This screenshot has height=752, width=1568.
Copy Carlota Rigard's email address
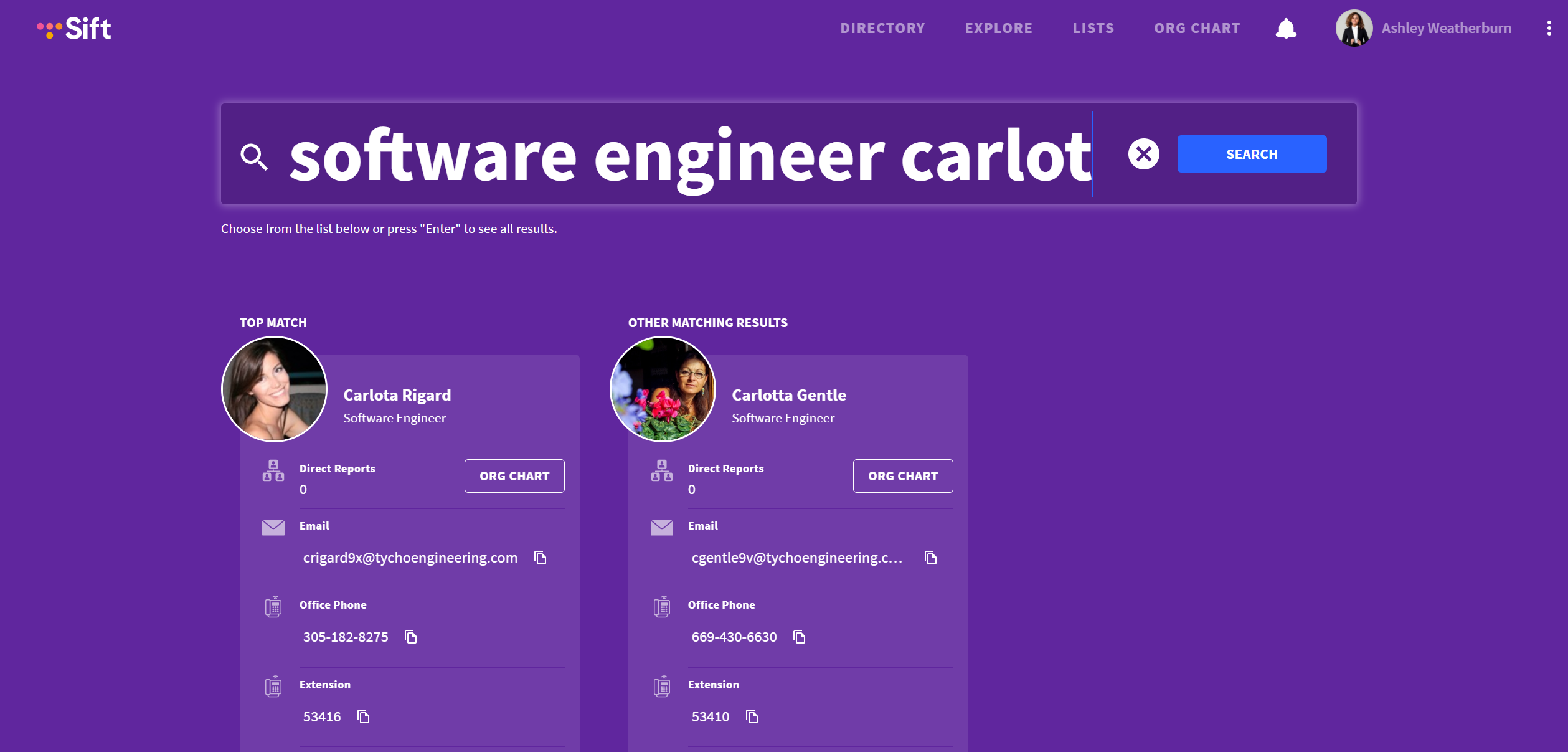540,558
